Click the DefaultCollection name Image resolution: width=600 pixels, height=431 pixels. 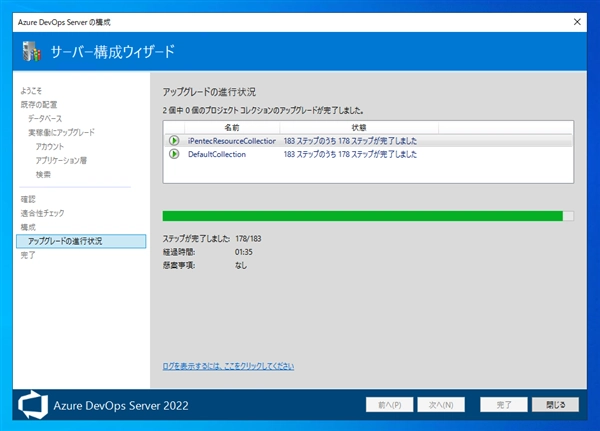[217, 154]
